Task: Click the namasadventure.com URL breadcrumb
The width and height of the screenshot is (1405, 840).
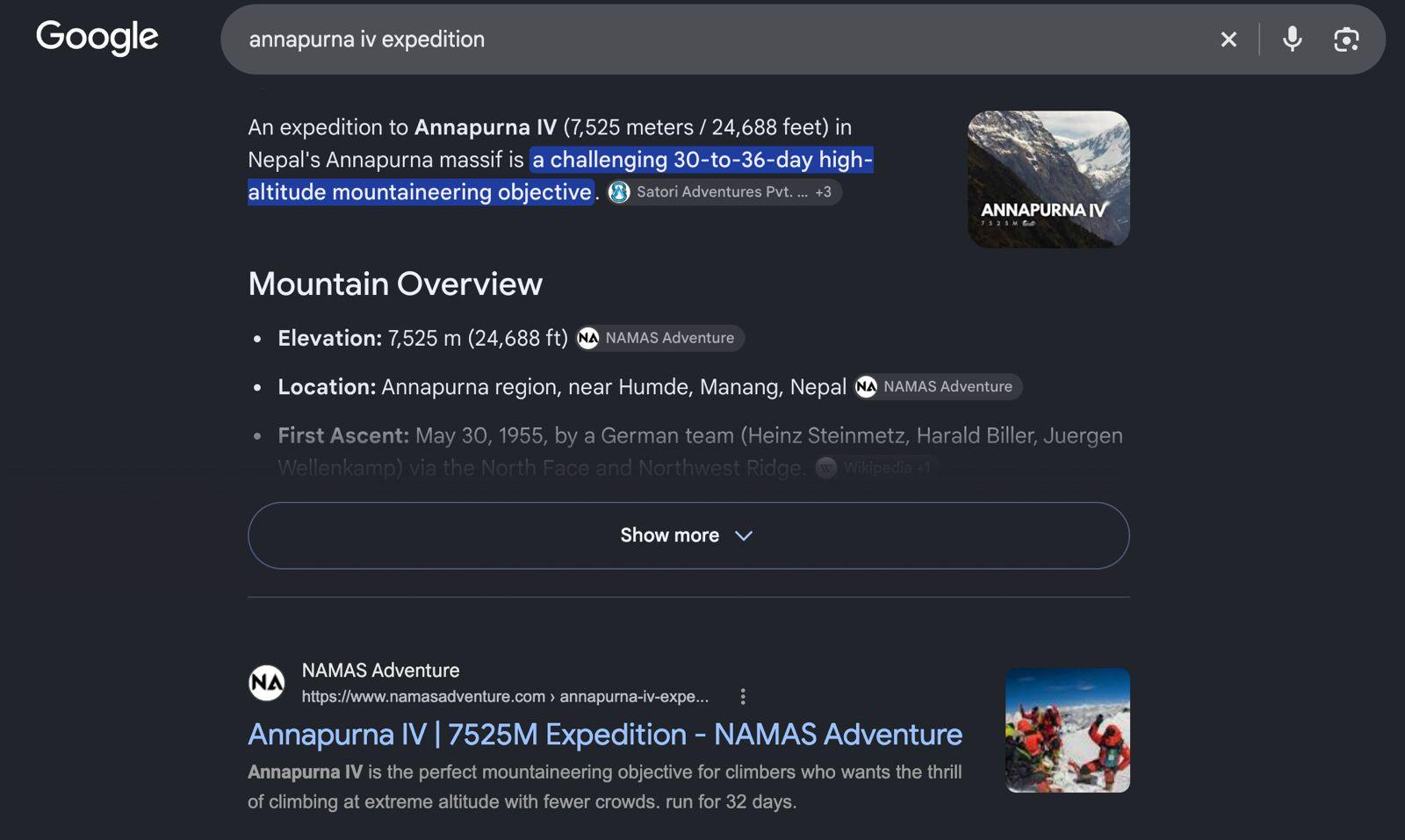Action: coord(505,696)
